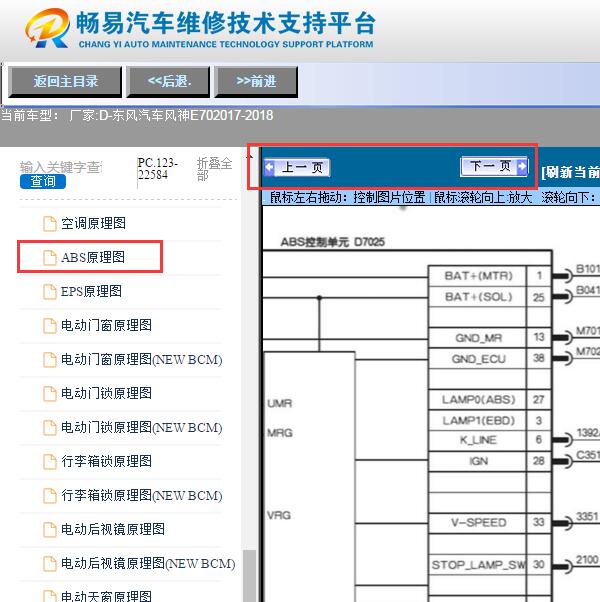Click document icon beside 电动后视镜原理图
Image resolution: width=600 pixels, height=602 pixels.
click(50, 530)
